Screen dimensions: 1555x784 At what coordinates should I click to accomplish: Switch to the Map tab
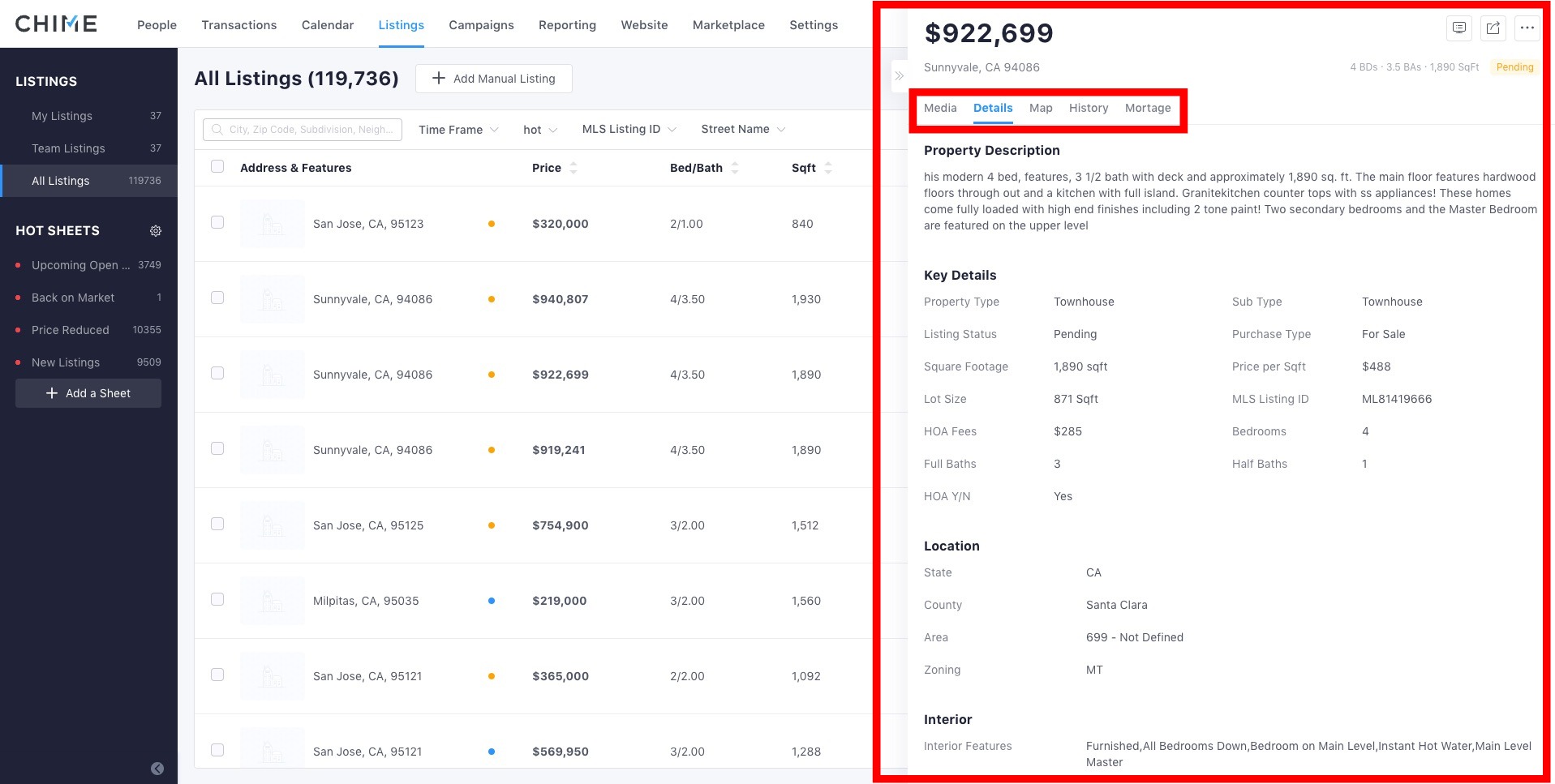[x=1041, y=108]
